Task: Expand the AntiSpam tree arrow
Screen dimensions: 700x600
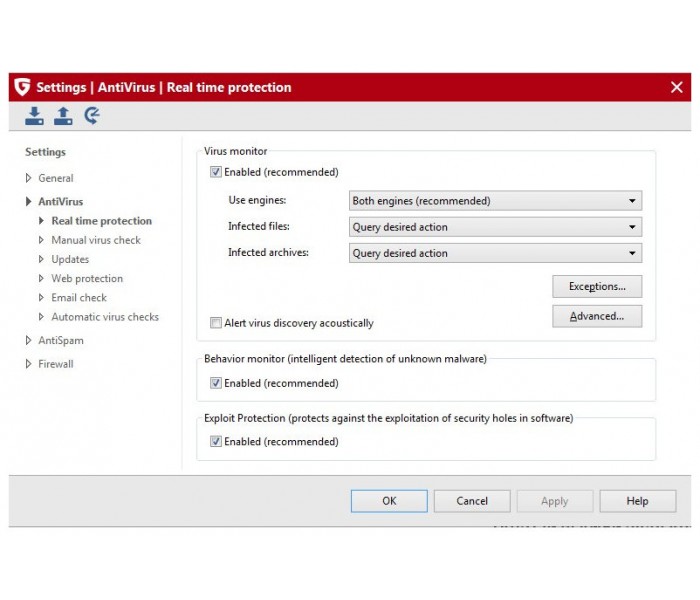Action: tap(29, 340)
